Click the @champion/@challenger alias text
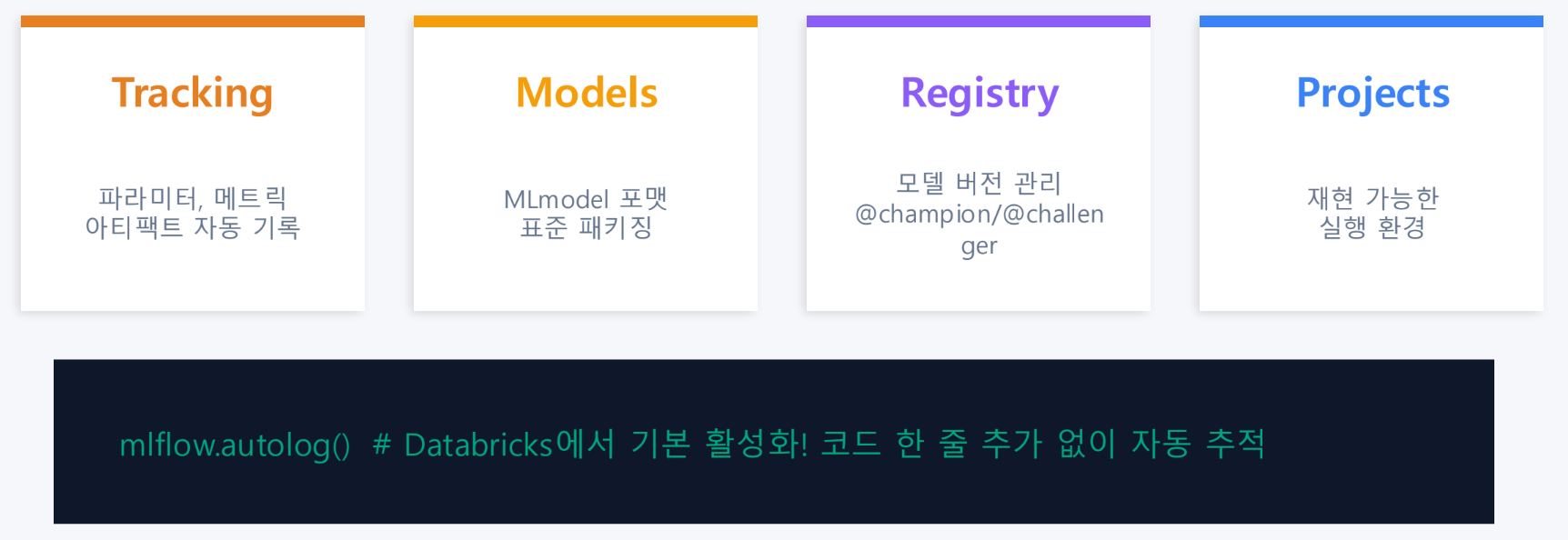This screenshot has width=1568, height=540. point(979,229)
